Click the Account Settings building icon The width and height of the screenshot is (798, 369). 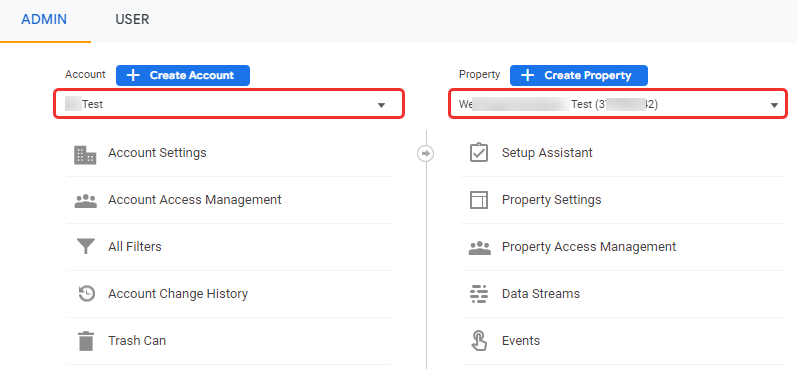[x=85, y=155]
